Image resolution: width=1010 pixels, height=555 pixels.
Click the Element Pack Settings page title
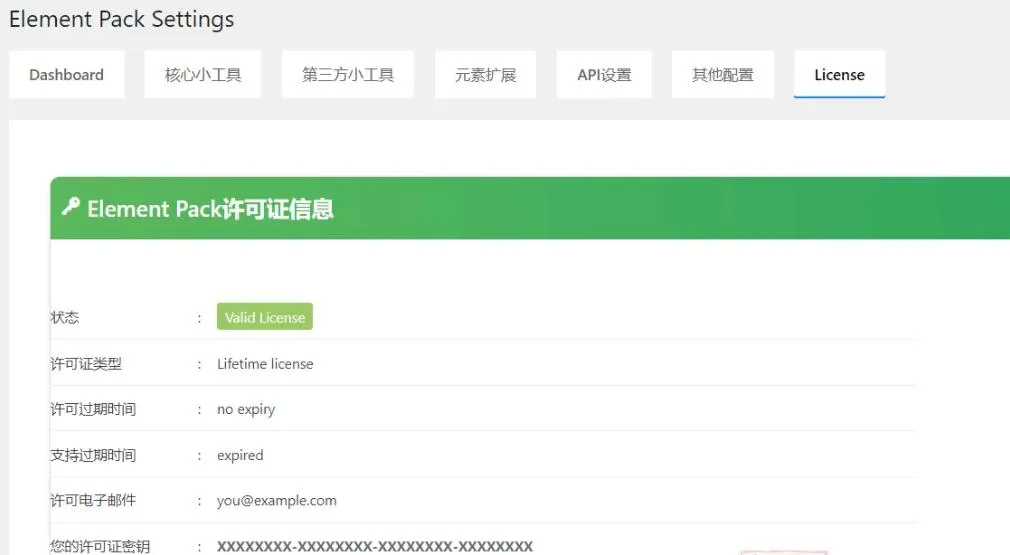click(122, 19)
